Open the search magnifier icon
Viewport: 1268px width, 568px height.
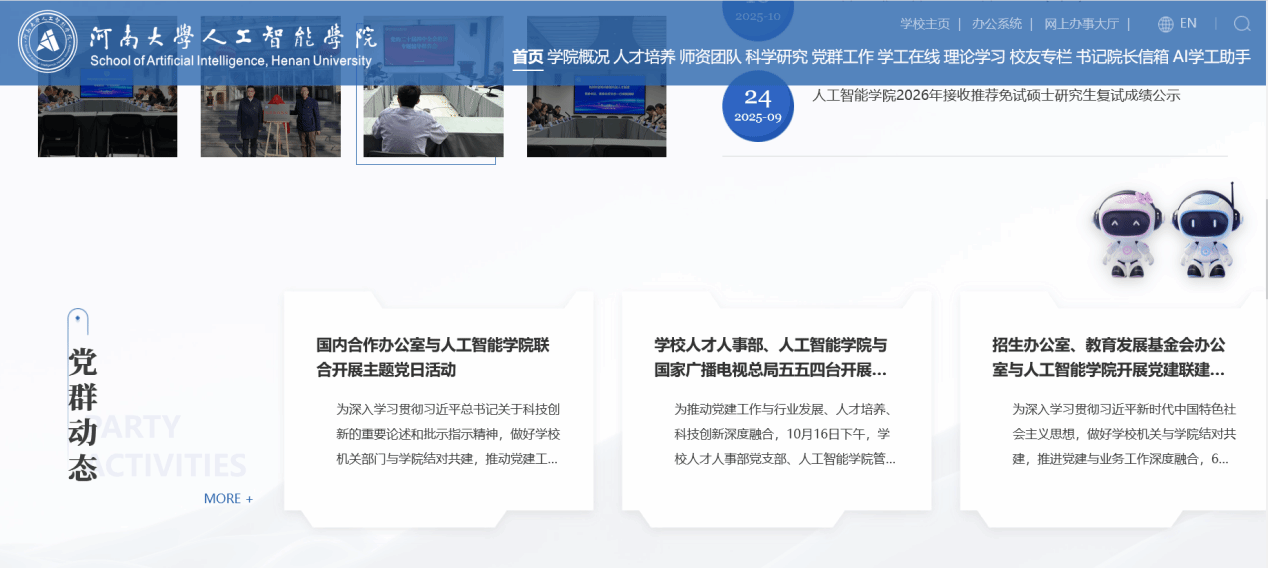[1242, 24]
